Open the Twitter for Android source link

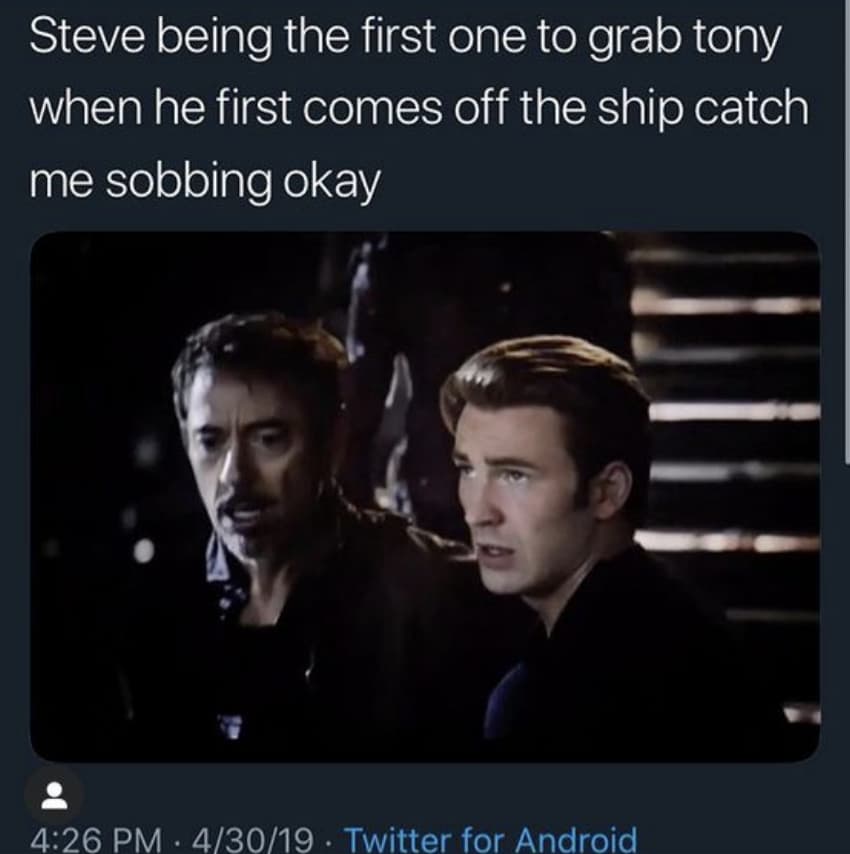click(490, 838)
